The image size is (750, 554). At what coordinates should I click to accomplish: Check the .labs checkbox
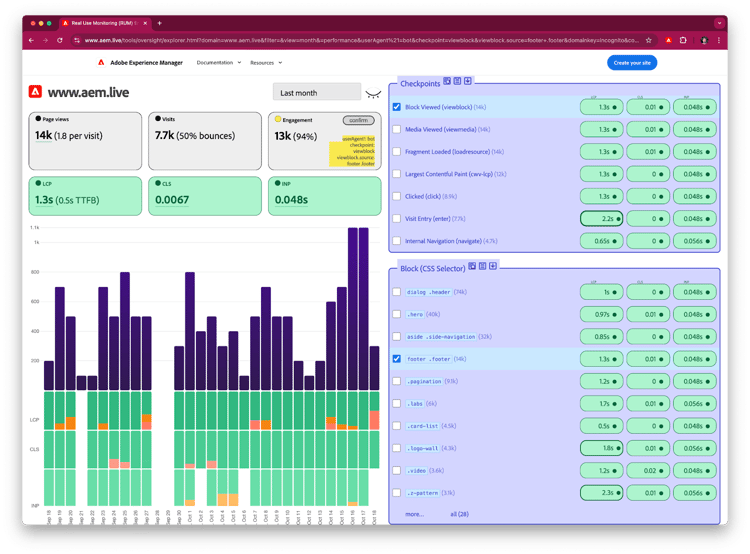pyautogui.click(x=397, y=403)
